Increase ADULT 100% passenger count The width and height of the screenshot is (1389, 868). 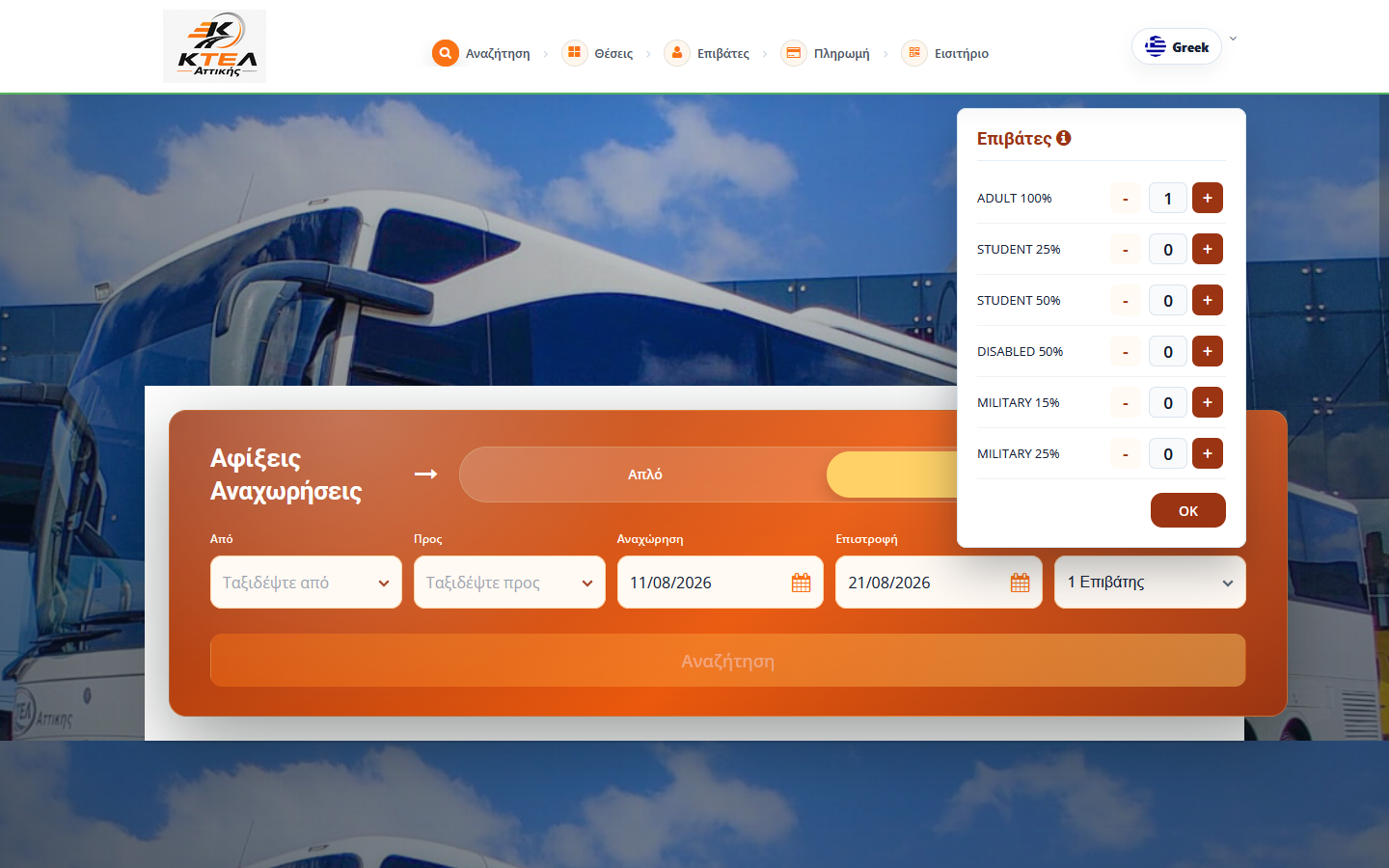pyautogui.click(x=1208, y=198)
